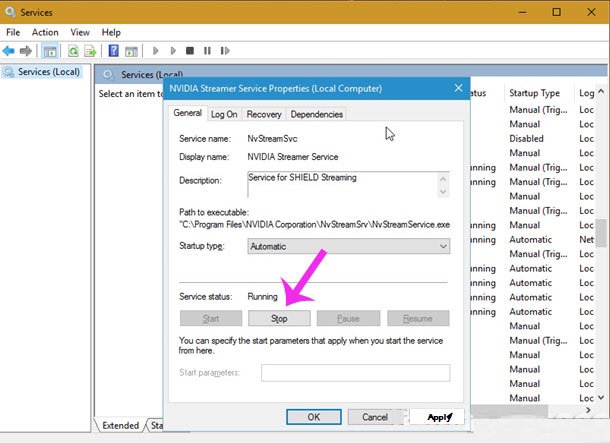Image resolution: width=610 pixels, height=443 pixels.
Task: Switch to the Dependencies tab
Action: click(317, 114)
